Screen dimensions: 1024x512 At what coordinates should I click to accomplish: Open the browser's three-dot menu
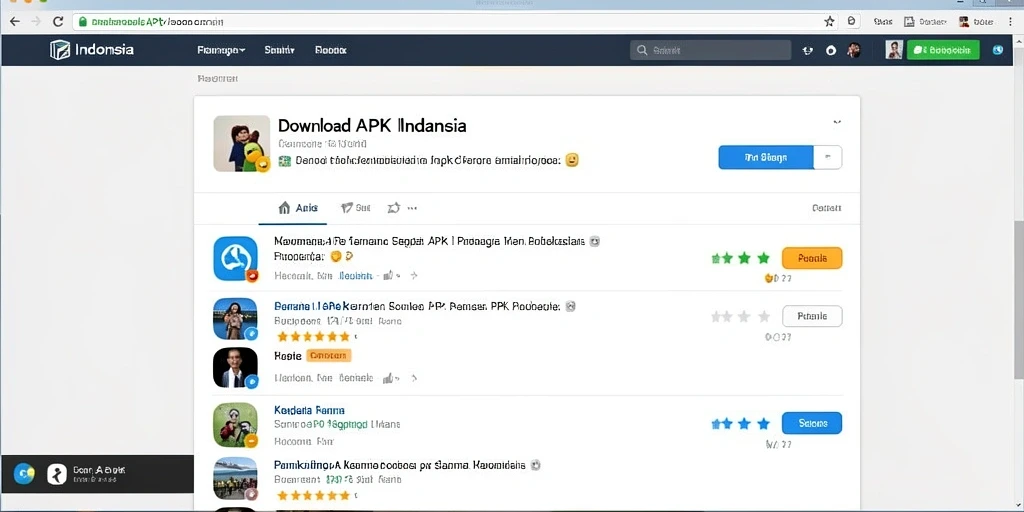(1010, 22)
